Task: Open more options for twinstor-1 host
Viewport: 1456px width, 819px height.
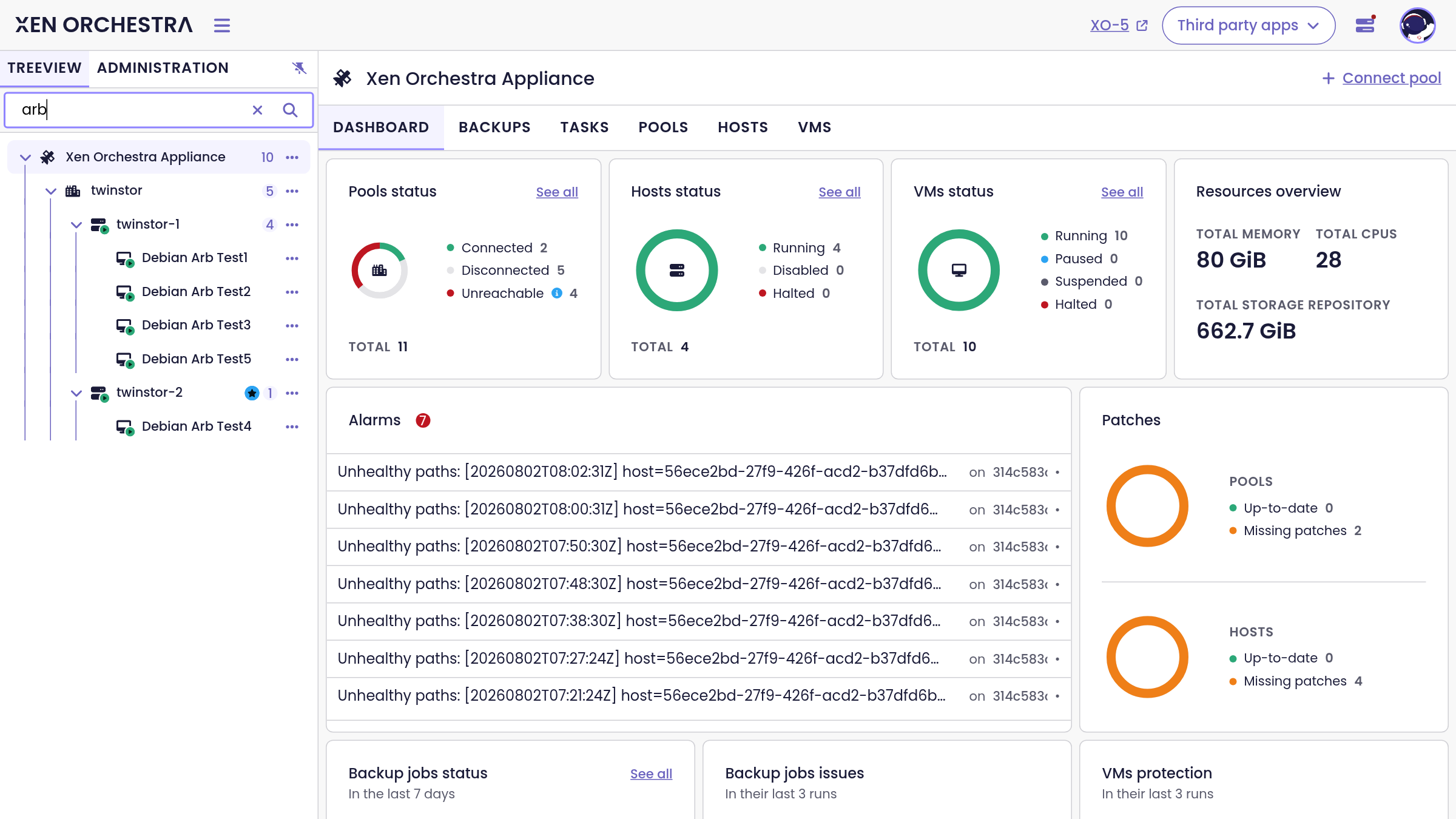Action: pos(292,224)
